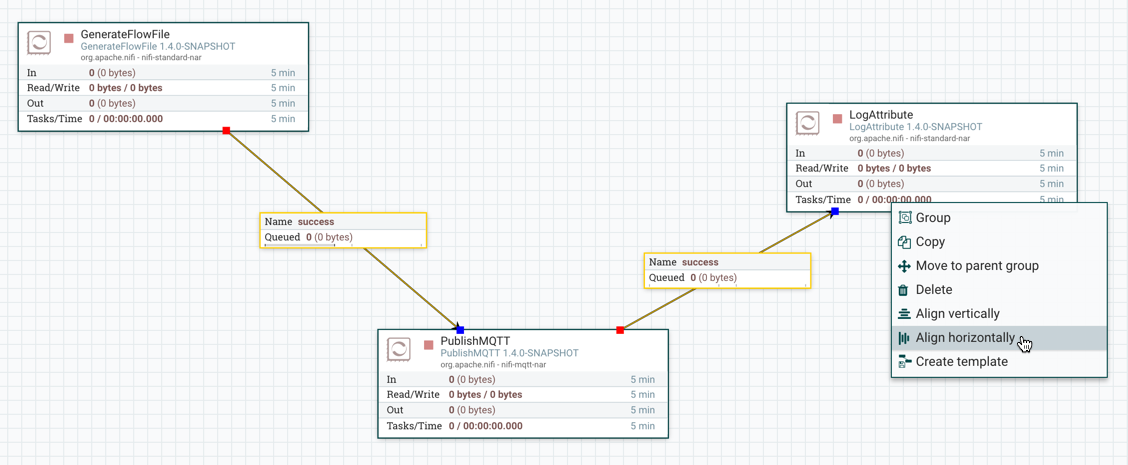
Task: Click the Group icon in context menu
Action: pos(904,218)
